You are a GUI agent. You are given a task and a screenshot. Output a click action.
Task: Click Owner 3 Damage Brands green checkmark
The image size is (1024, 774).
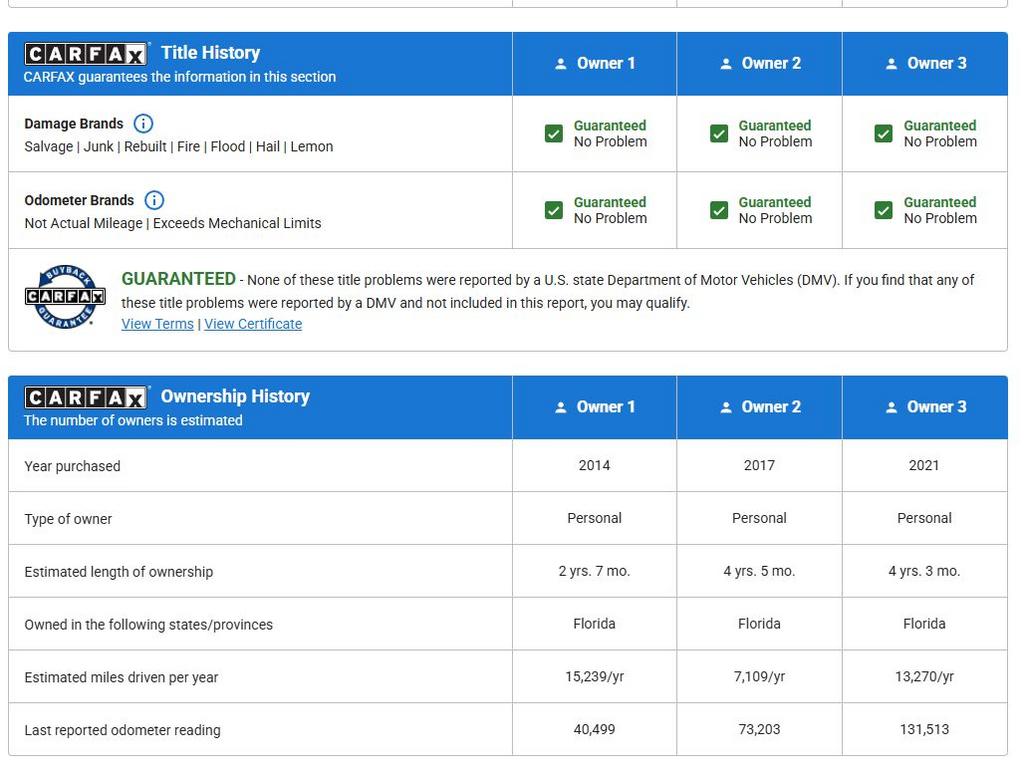pyautogui.click(x=883, y=134)
